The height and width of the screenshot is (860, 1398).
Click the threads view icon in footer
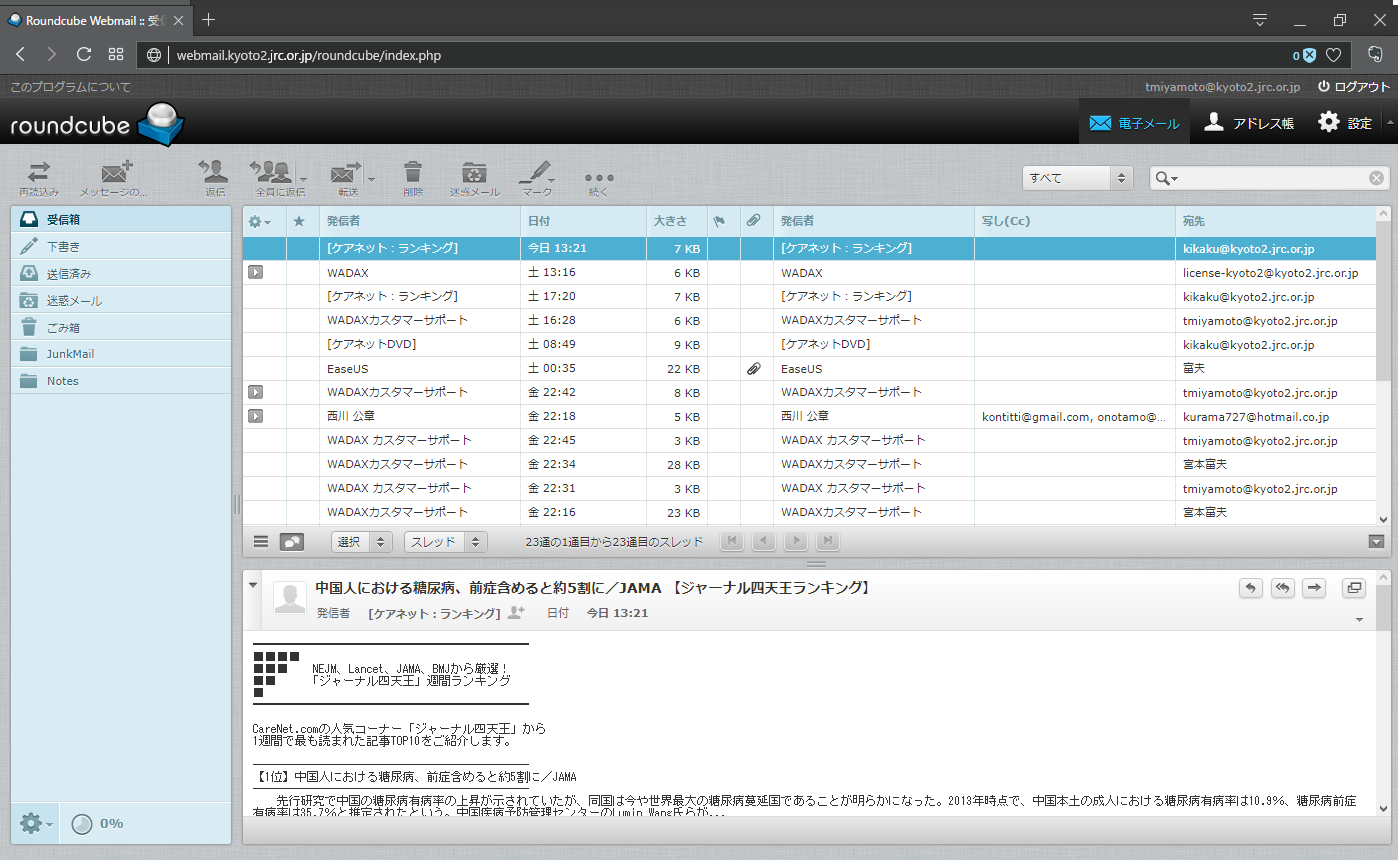pyautogui.click(x=291, y=542)
